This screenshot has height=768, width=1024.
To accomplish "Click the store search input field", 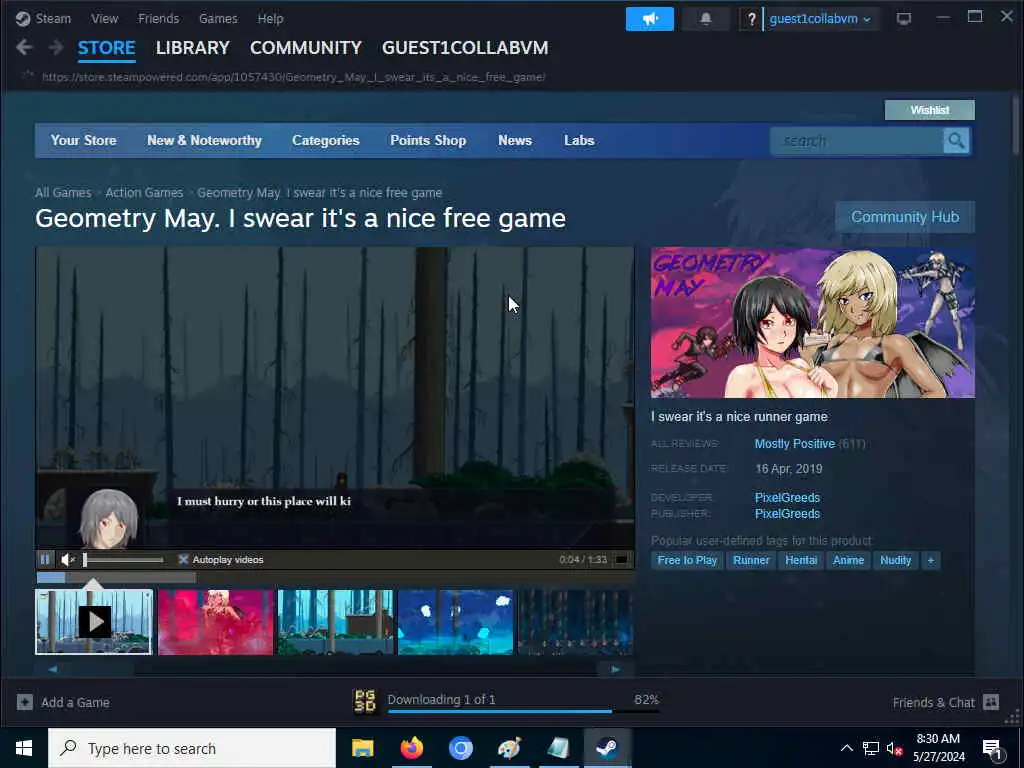I will point(856,140).
